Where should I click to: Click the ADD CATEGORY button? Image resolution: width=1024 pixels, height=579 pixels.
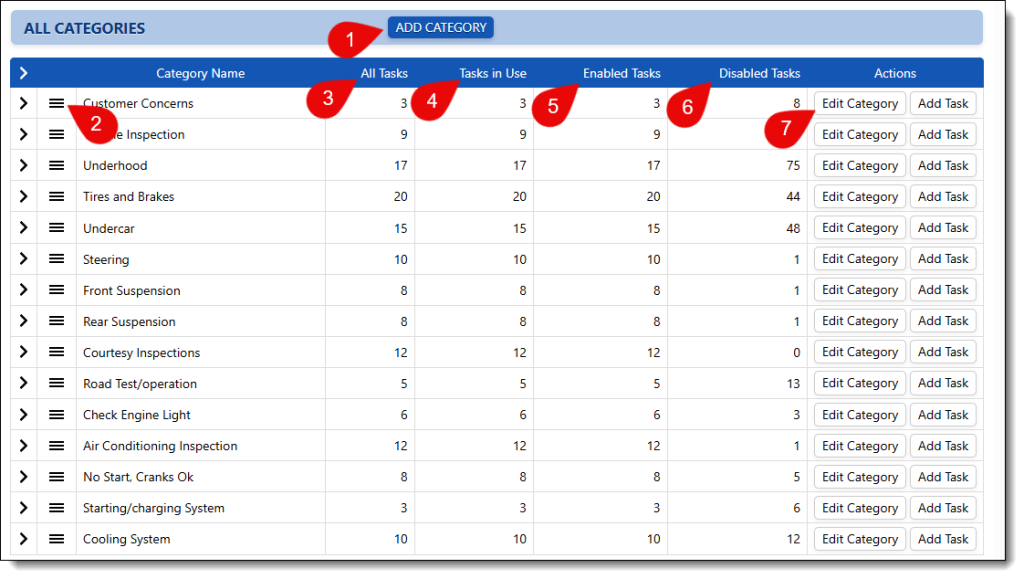[440, 27]
